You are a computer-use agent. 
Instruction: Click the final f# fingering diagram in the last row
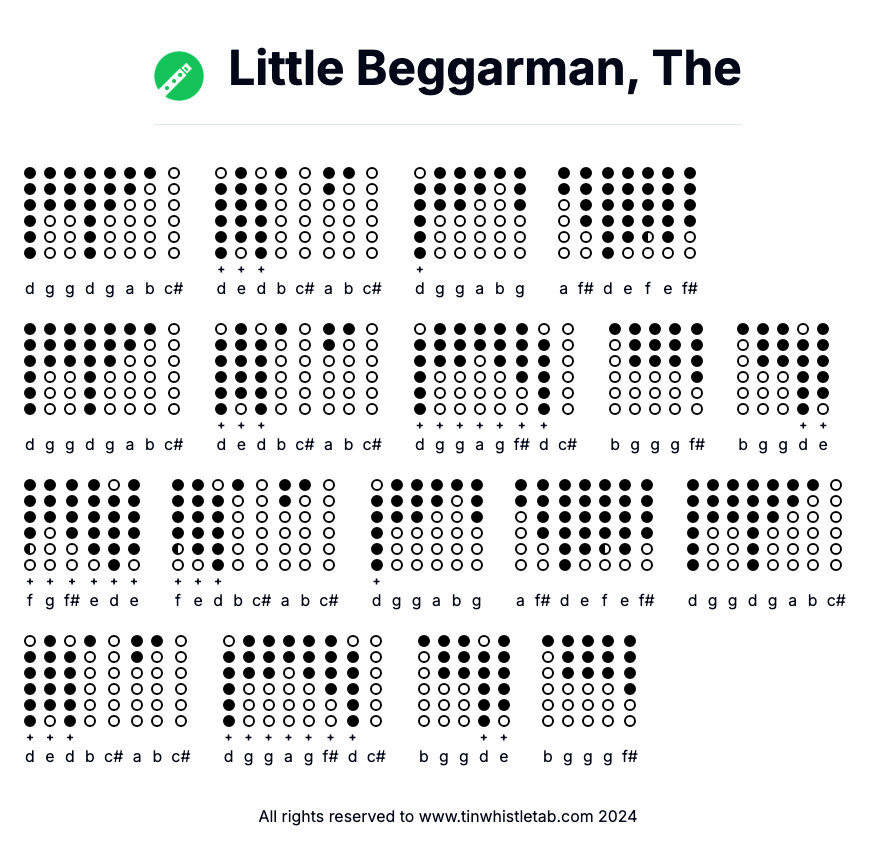tap(630, 680)
